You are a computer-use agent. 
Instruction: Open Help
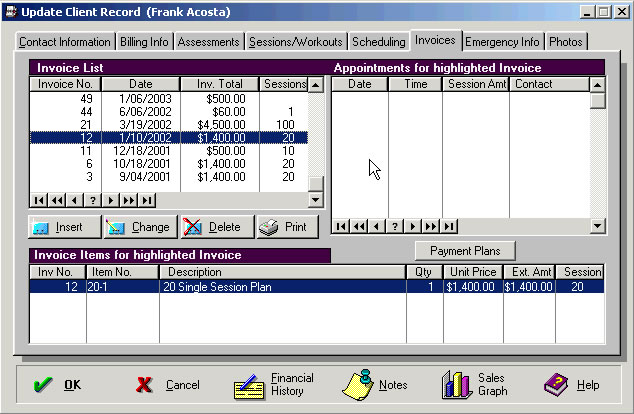click(x=571, y=385)
